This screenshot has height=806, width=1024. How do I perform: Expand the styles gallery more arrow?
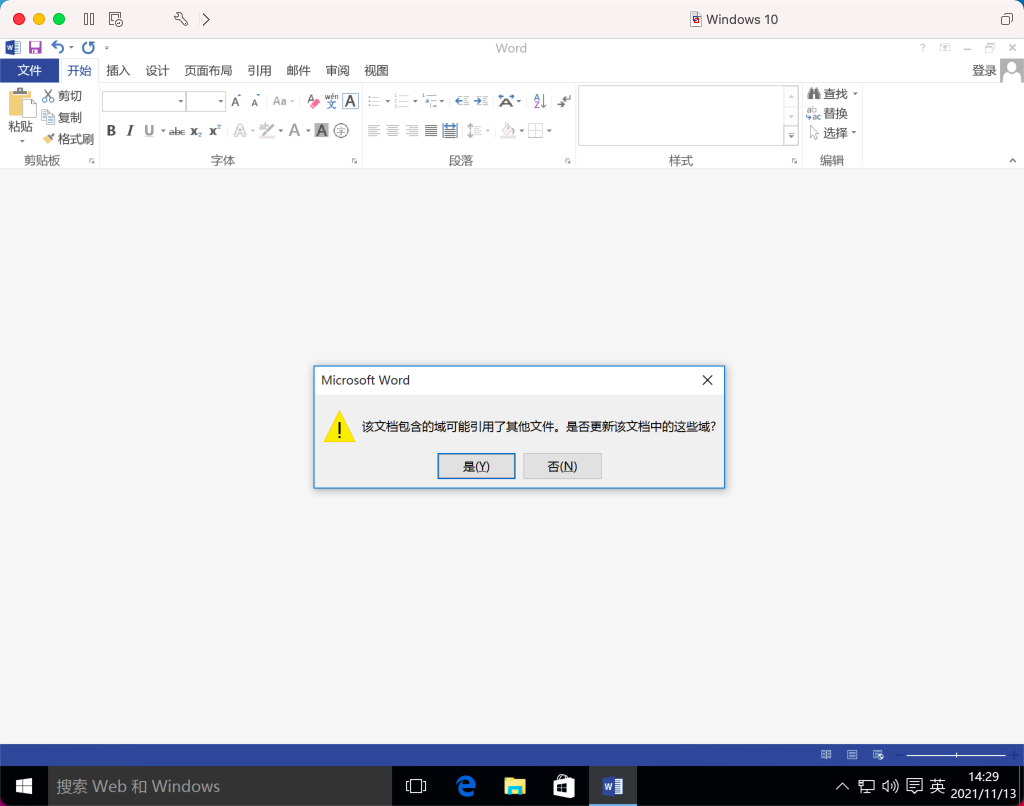[x=791, y=136]
